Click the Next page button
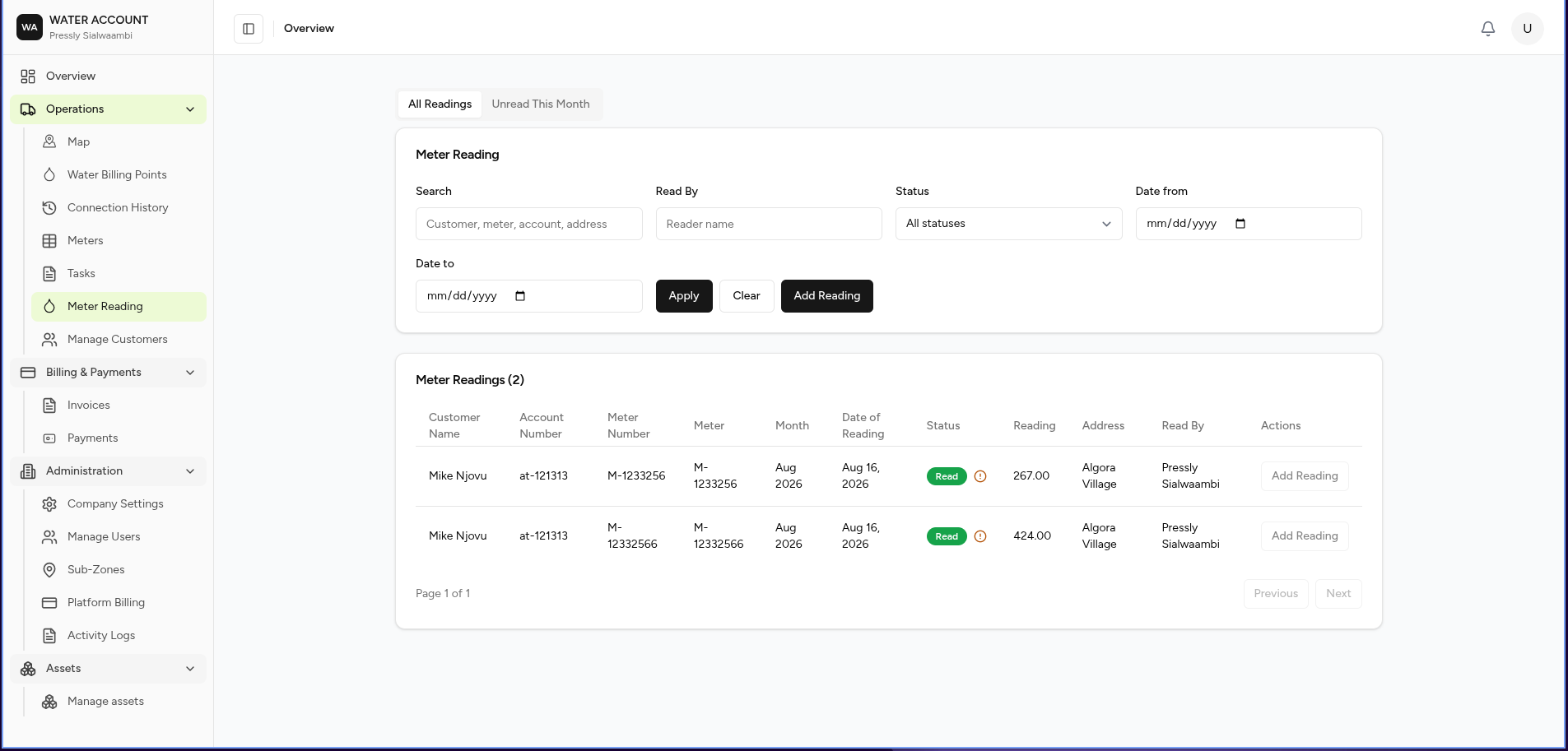The width and height of the screenshot is (1568, 751). (x=1338, y=594)
